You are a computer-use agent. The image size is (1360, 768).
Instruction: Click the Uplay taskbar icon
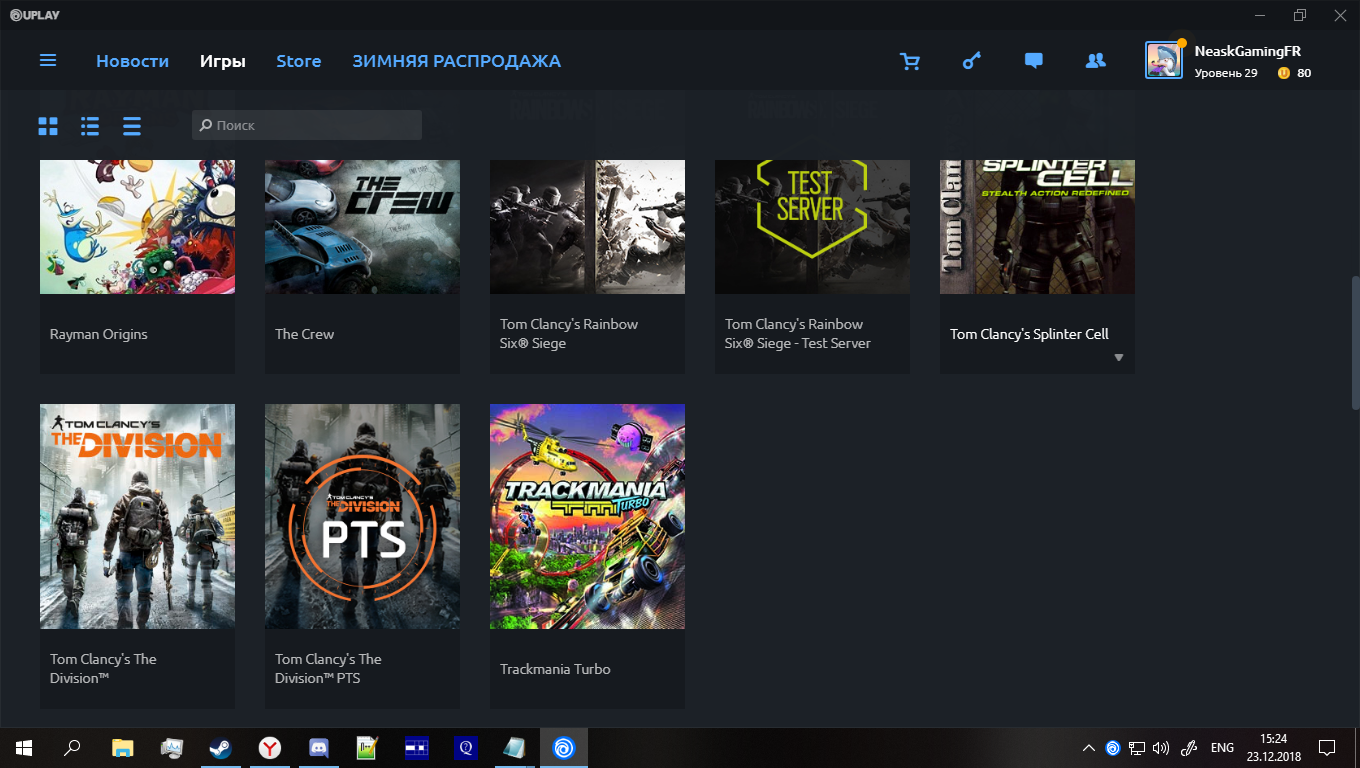(x=564, y=747)
